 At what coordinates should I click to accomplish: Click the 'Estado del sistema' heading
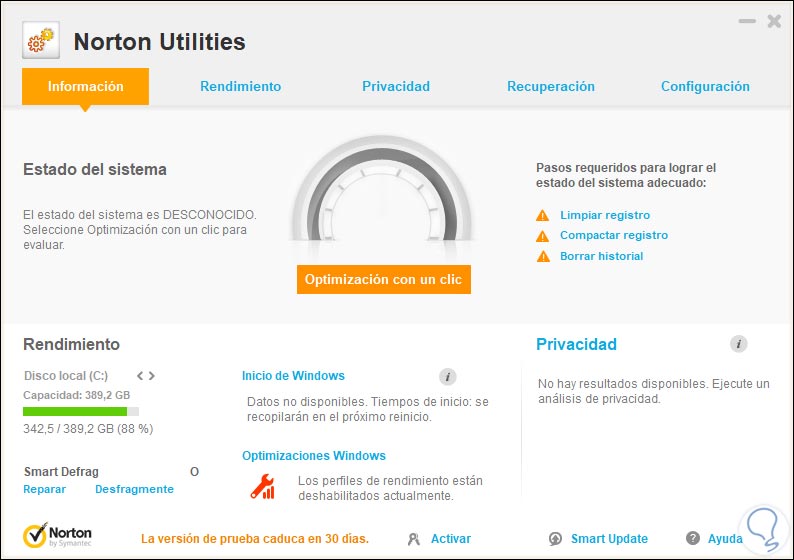coord(95,169)
